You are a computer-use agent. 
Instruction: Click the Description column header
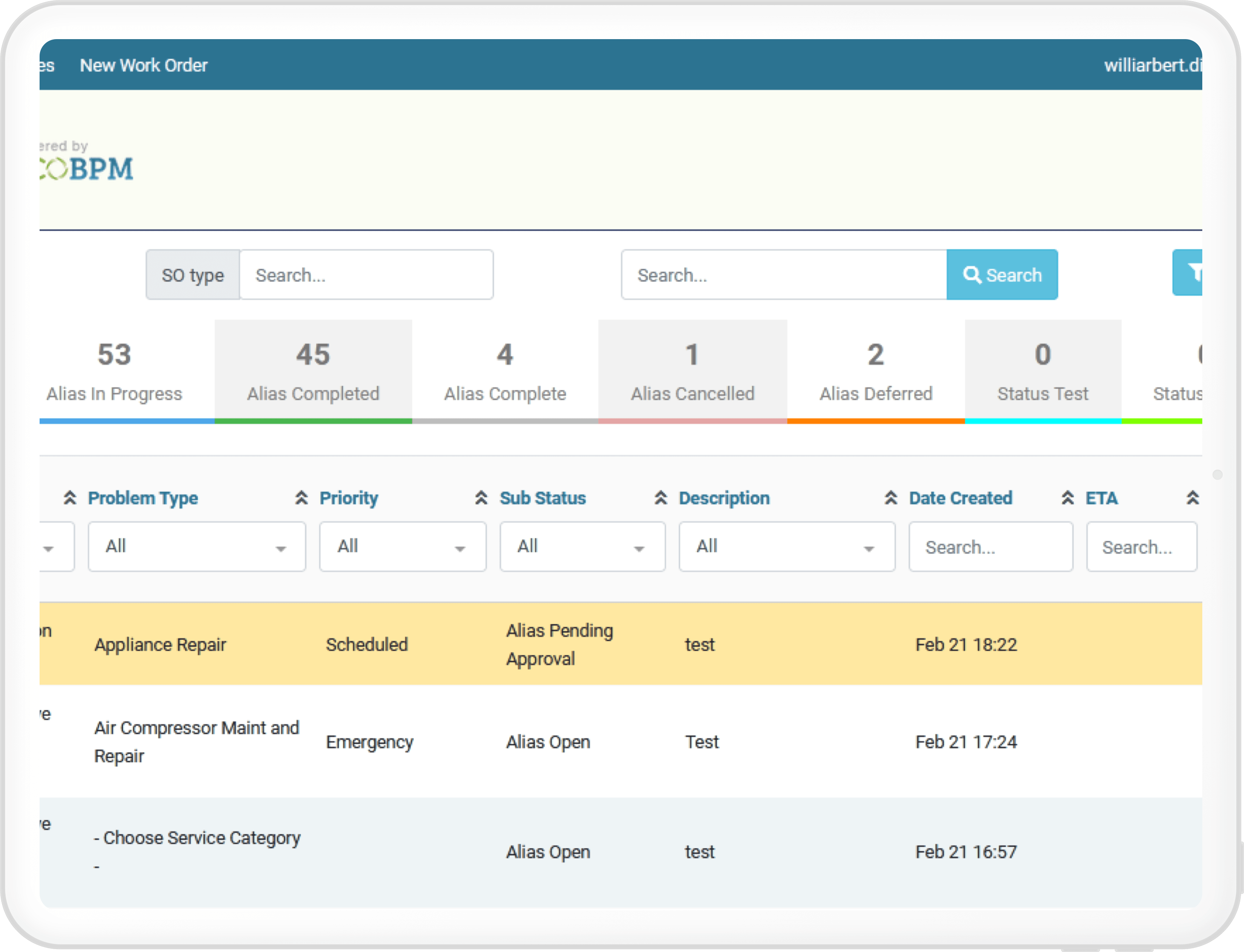tap(724, 498)
